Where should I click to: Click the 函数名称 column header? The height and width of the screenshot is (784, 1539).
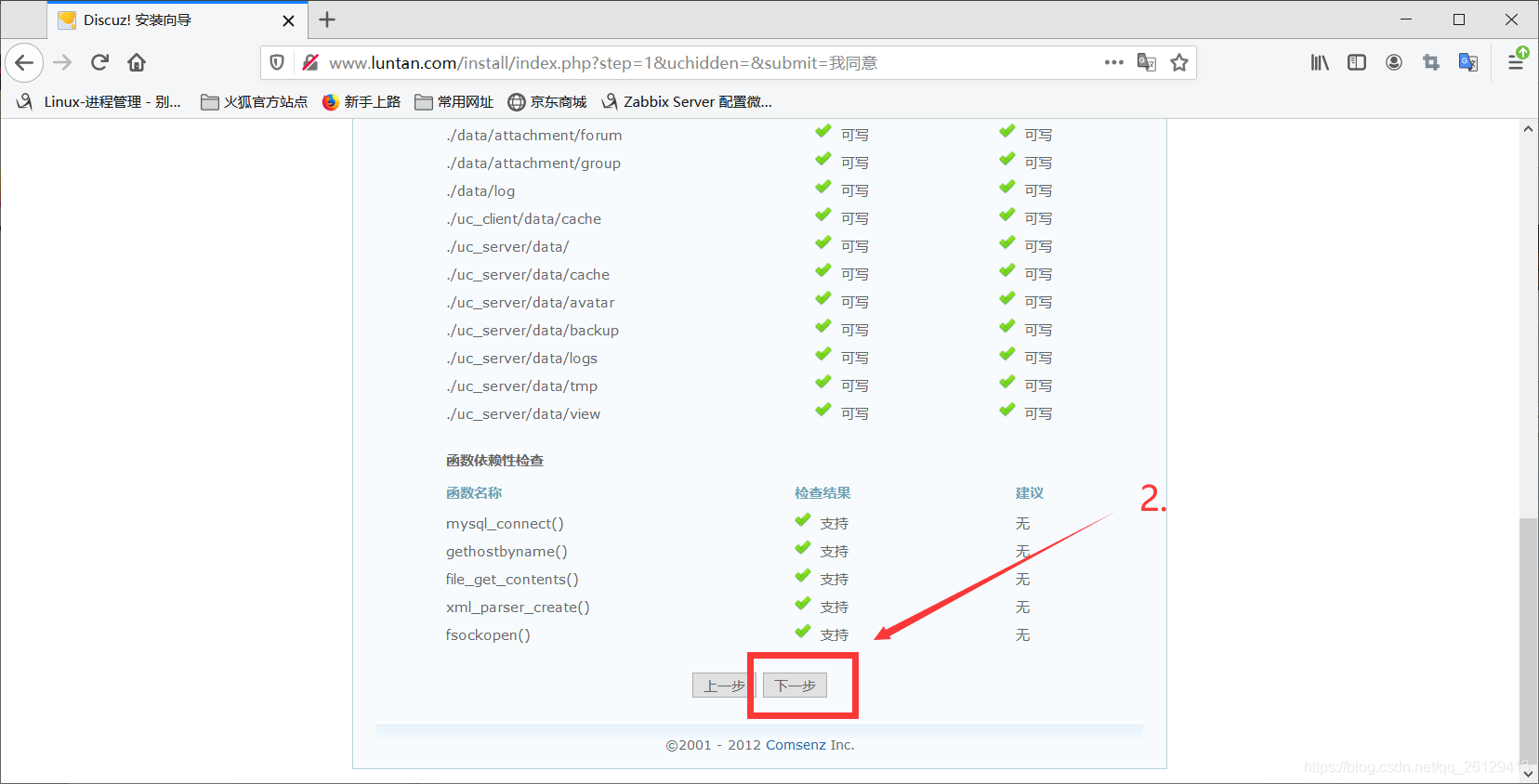coord(474,493)
